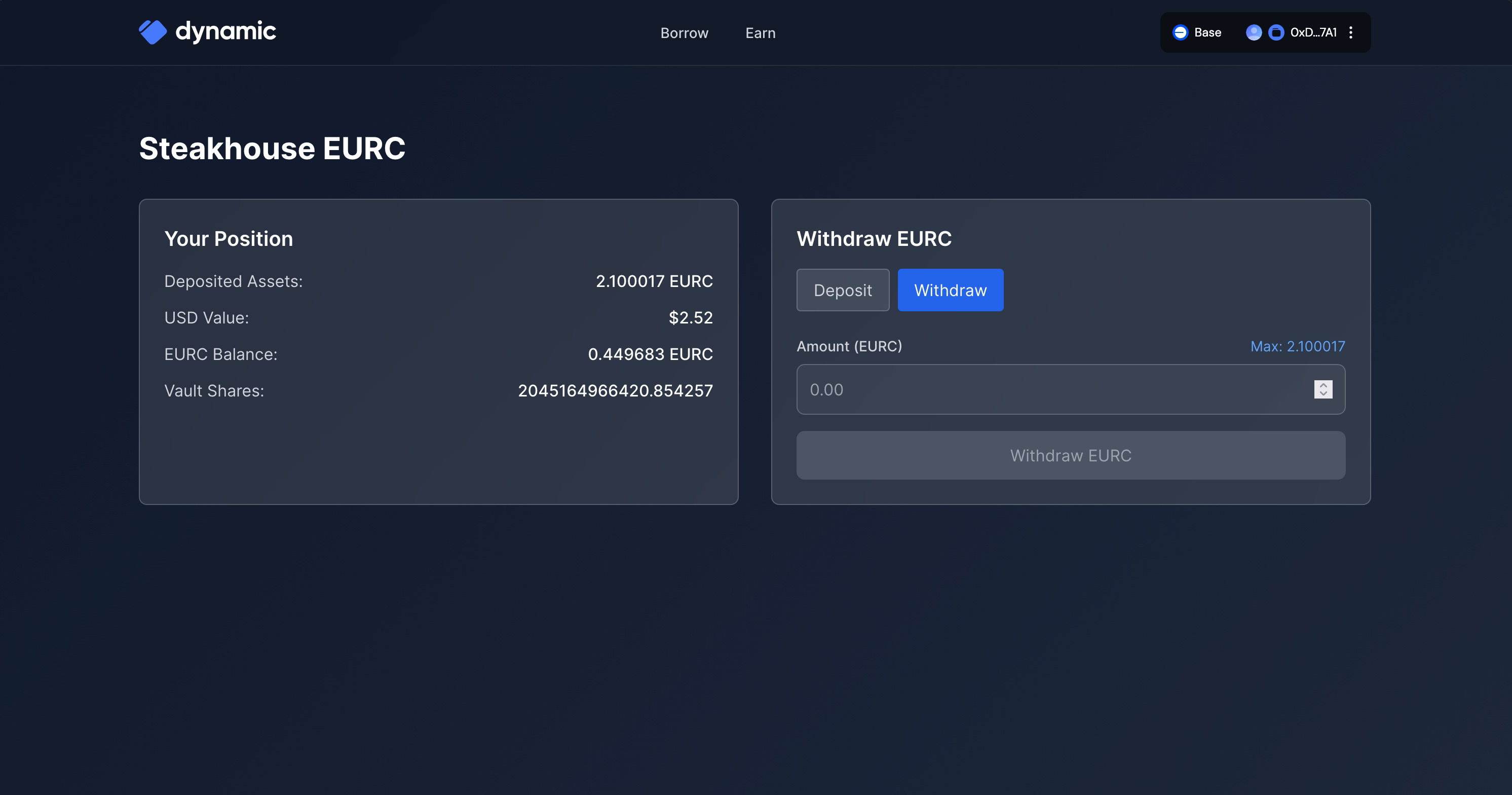Click the Max: 2.100017 link

click(1297, 346)
